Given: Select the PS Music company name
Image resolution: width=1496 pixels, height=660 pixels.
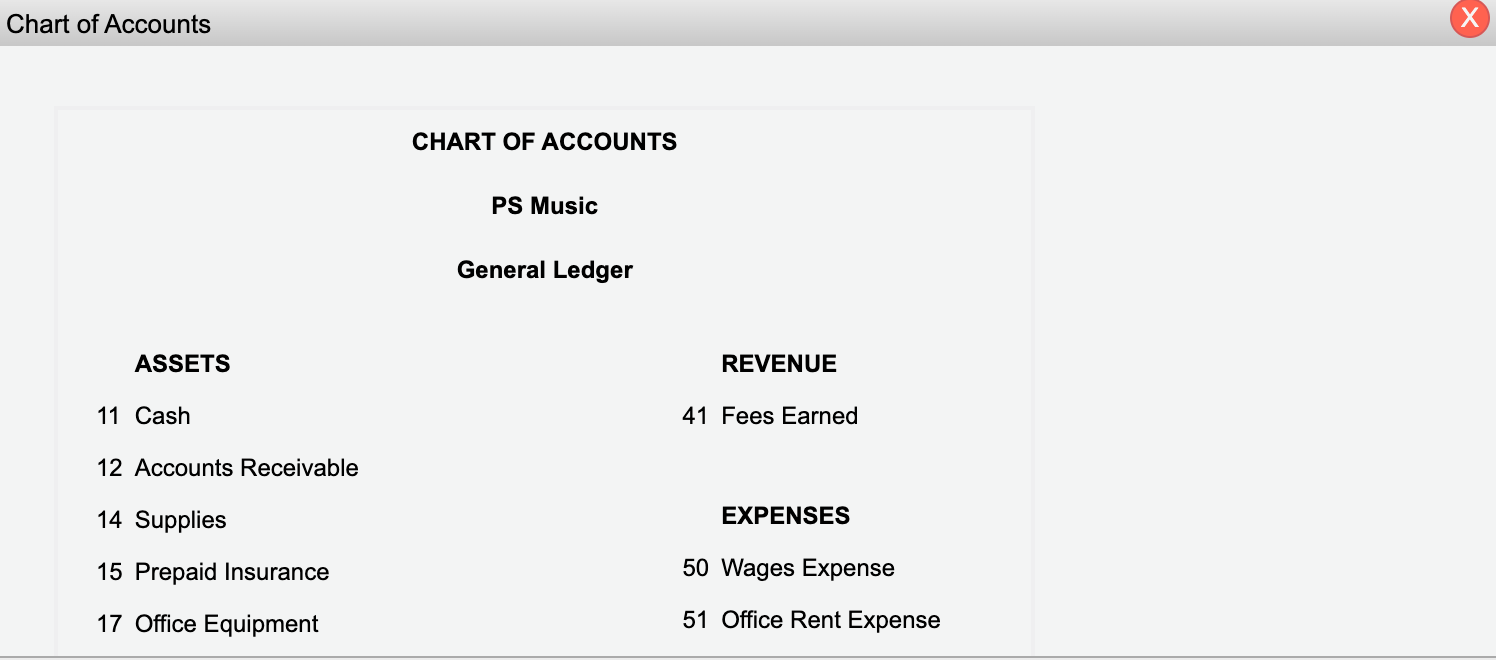Looking at the screenshot, I should 543,206.
